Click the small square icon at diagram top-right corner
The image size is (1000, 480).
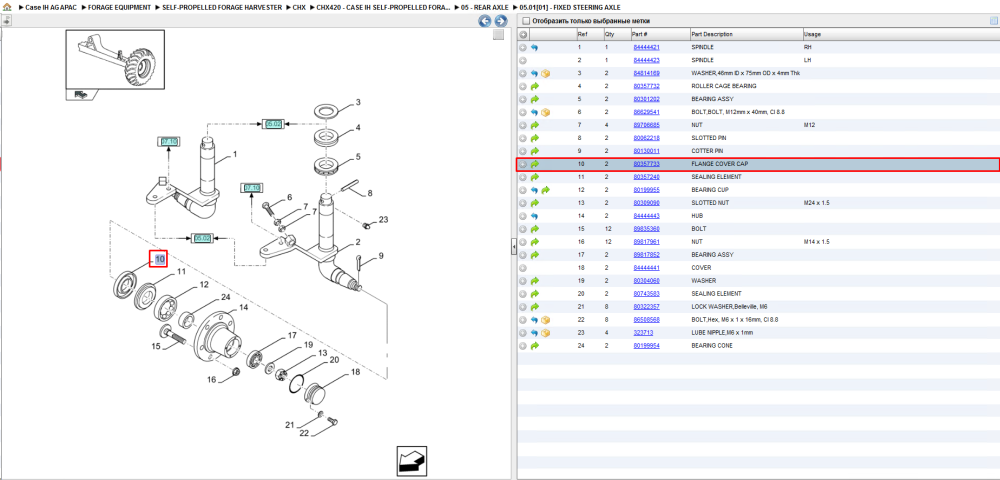[x=499, y=35]
